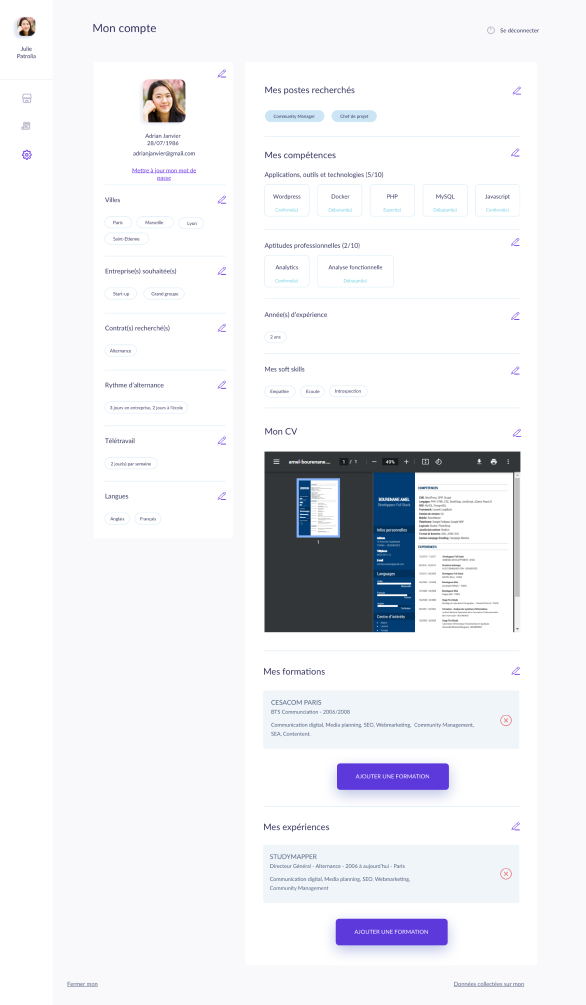Open the PDF viewer more options menu
The image size is (586, 1005).
pos(508,461)
